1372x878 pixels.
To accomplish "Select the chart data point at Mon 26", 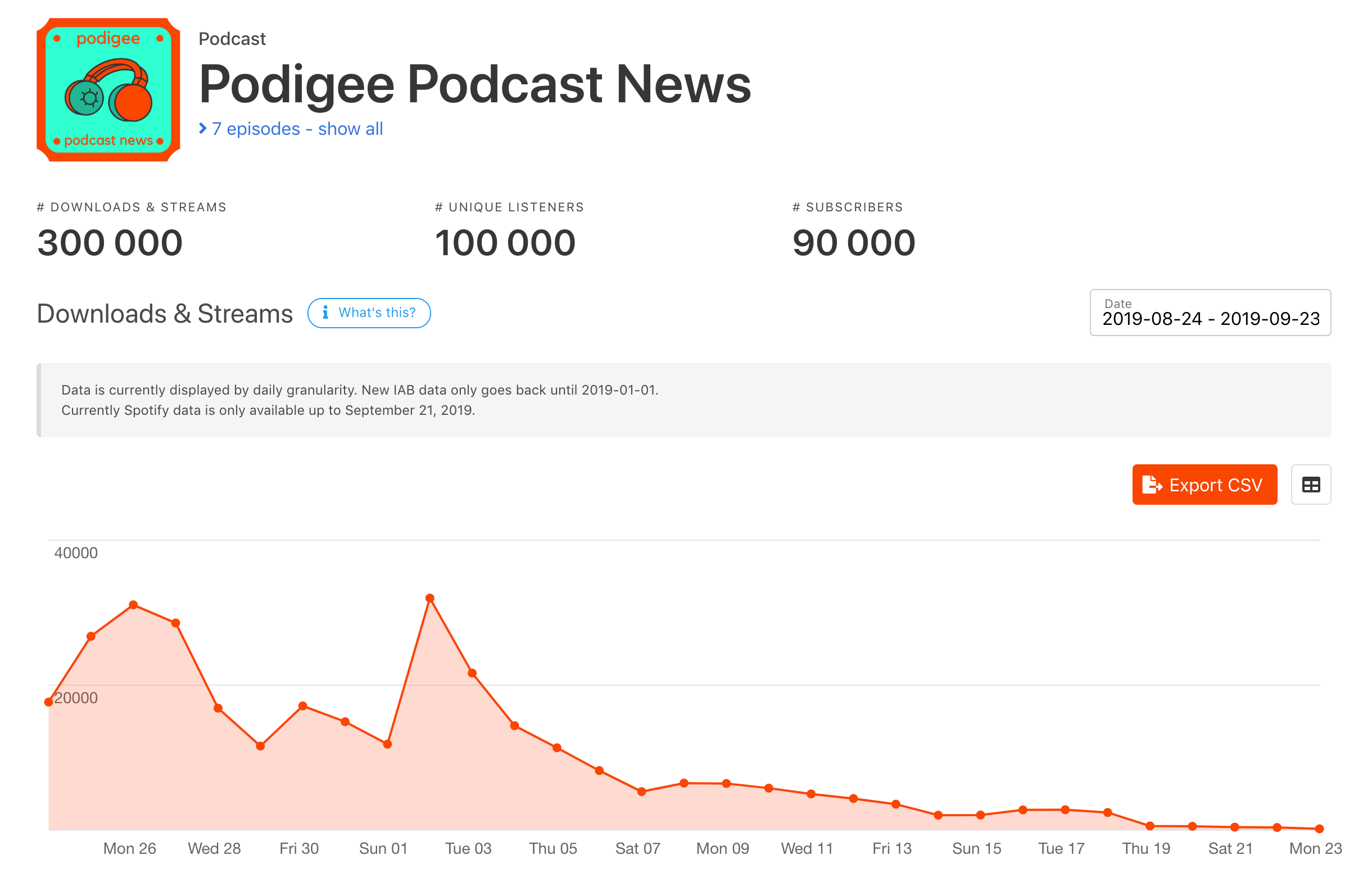I will (x=133, y=605).
